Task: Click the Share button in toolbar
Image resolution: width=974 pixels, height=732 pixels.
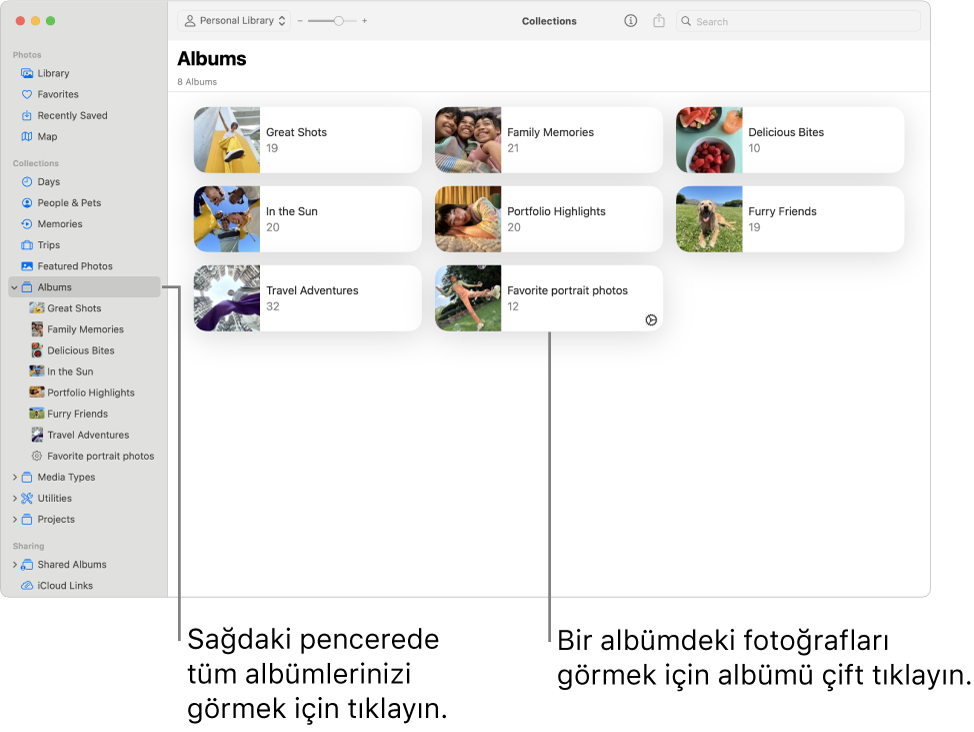Action: coord(659,21)
